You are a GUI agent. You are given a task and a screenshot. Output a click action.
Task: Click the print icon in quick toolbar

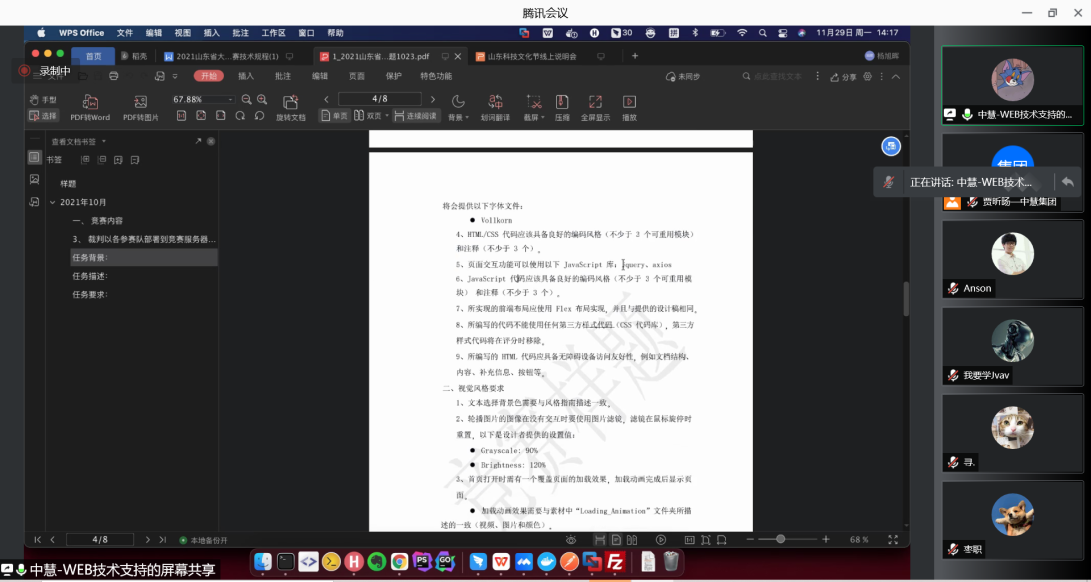113,76
